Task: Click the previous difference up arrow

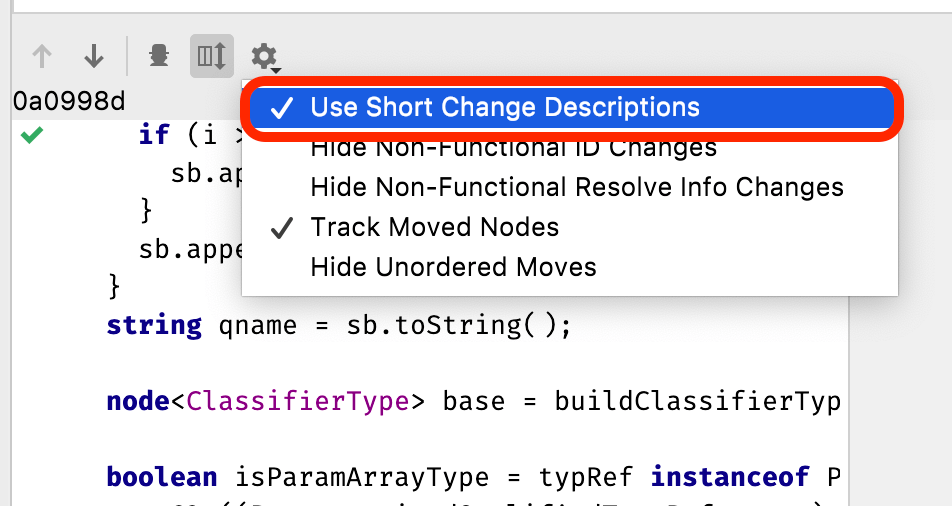Action: [x=42, y=56]
